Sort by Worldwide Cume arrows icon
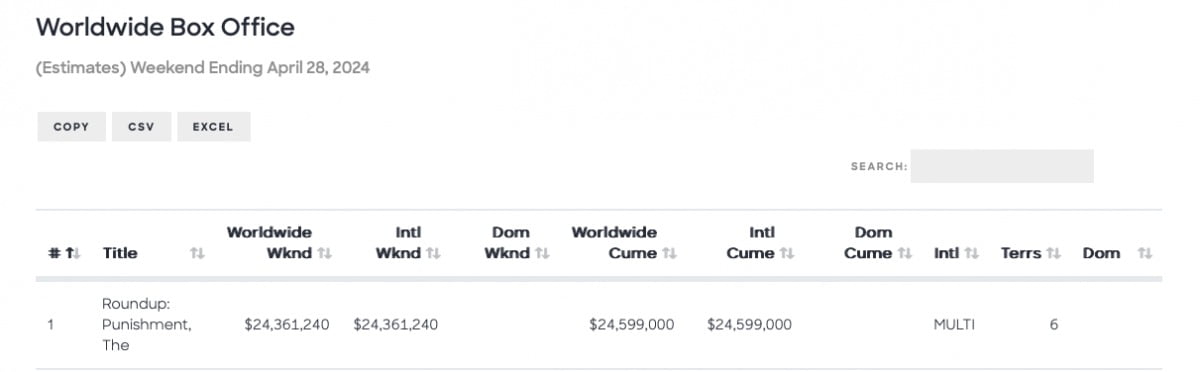Image resolution: width=1200 pixels, height=372 pixels. coord(669,254)
